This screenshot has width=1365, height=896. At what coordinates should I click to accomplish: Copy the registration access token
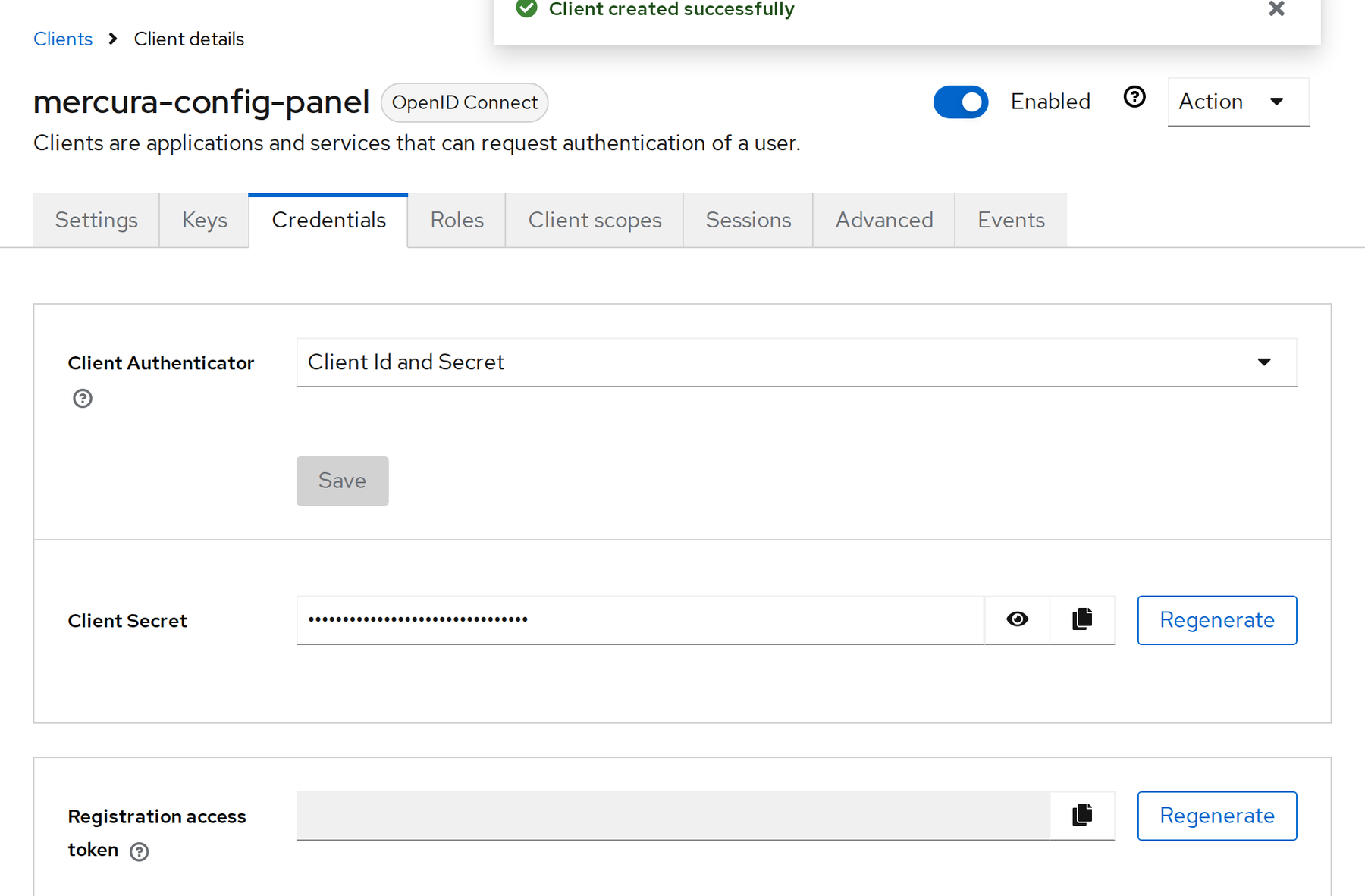[1082, 815]
